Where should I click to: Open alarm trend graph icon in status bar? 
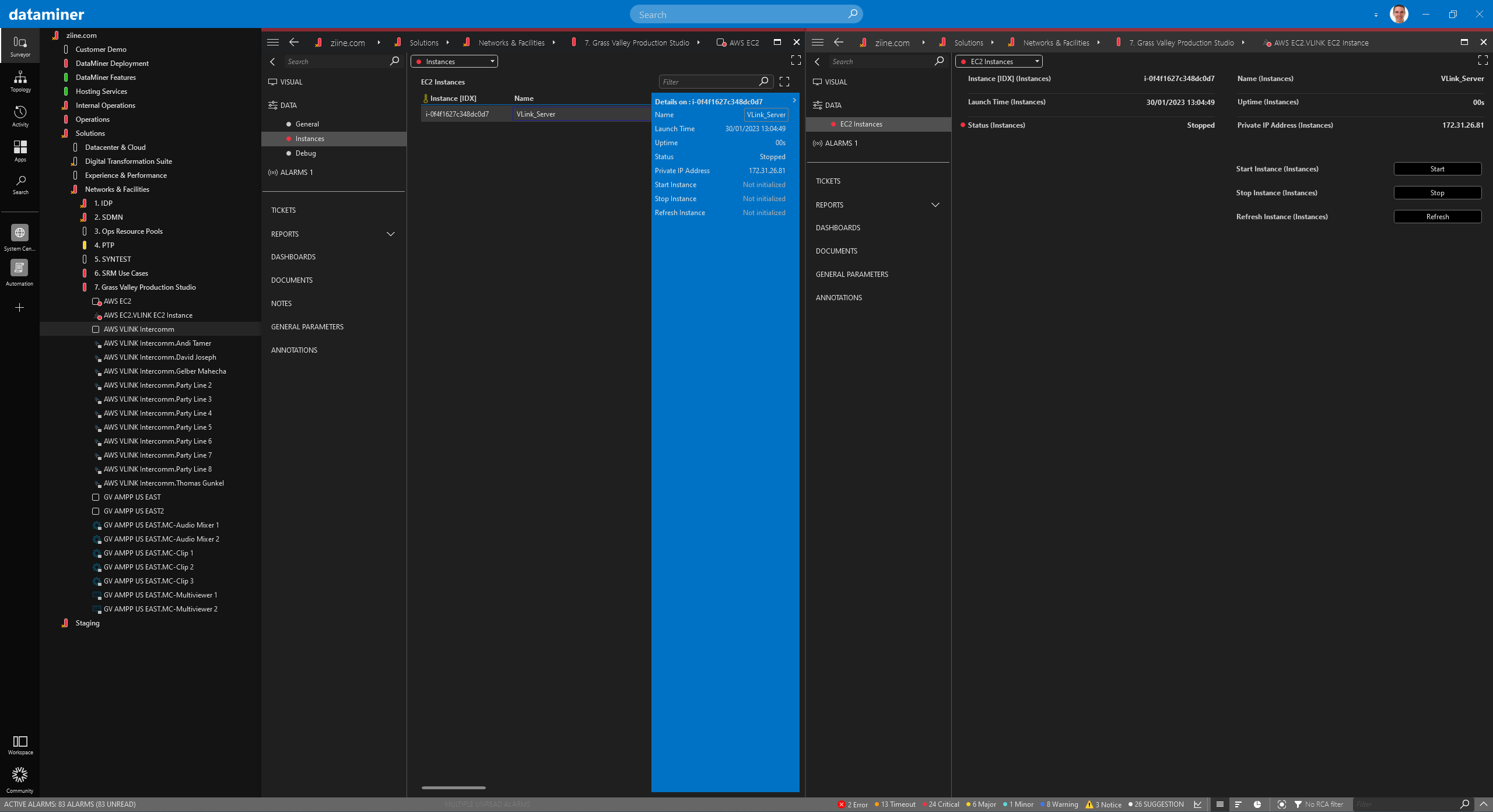click(1198, 804)
